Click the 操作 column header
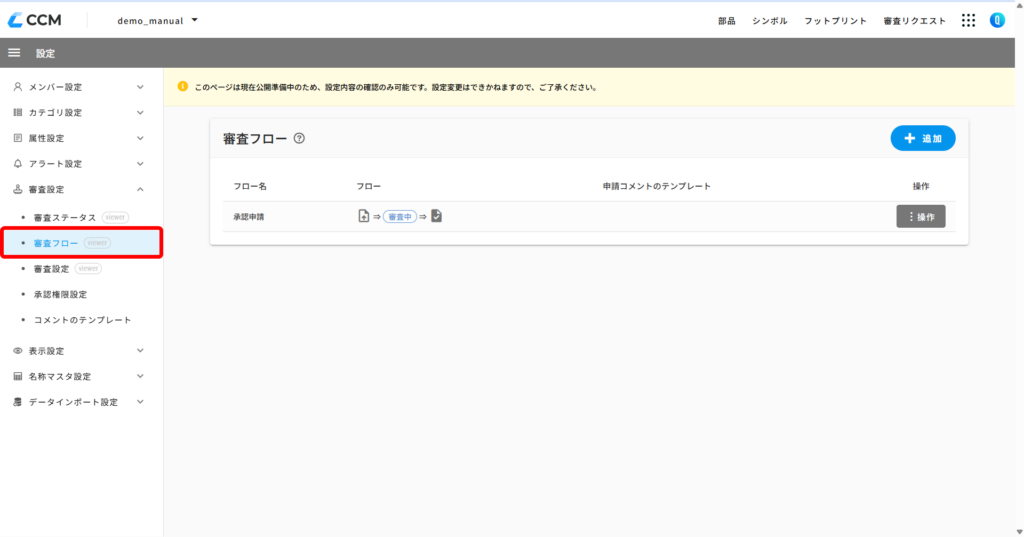 921,186
